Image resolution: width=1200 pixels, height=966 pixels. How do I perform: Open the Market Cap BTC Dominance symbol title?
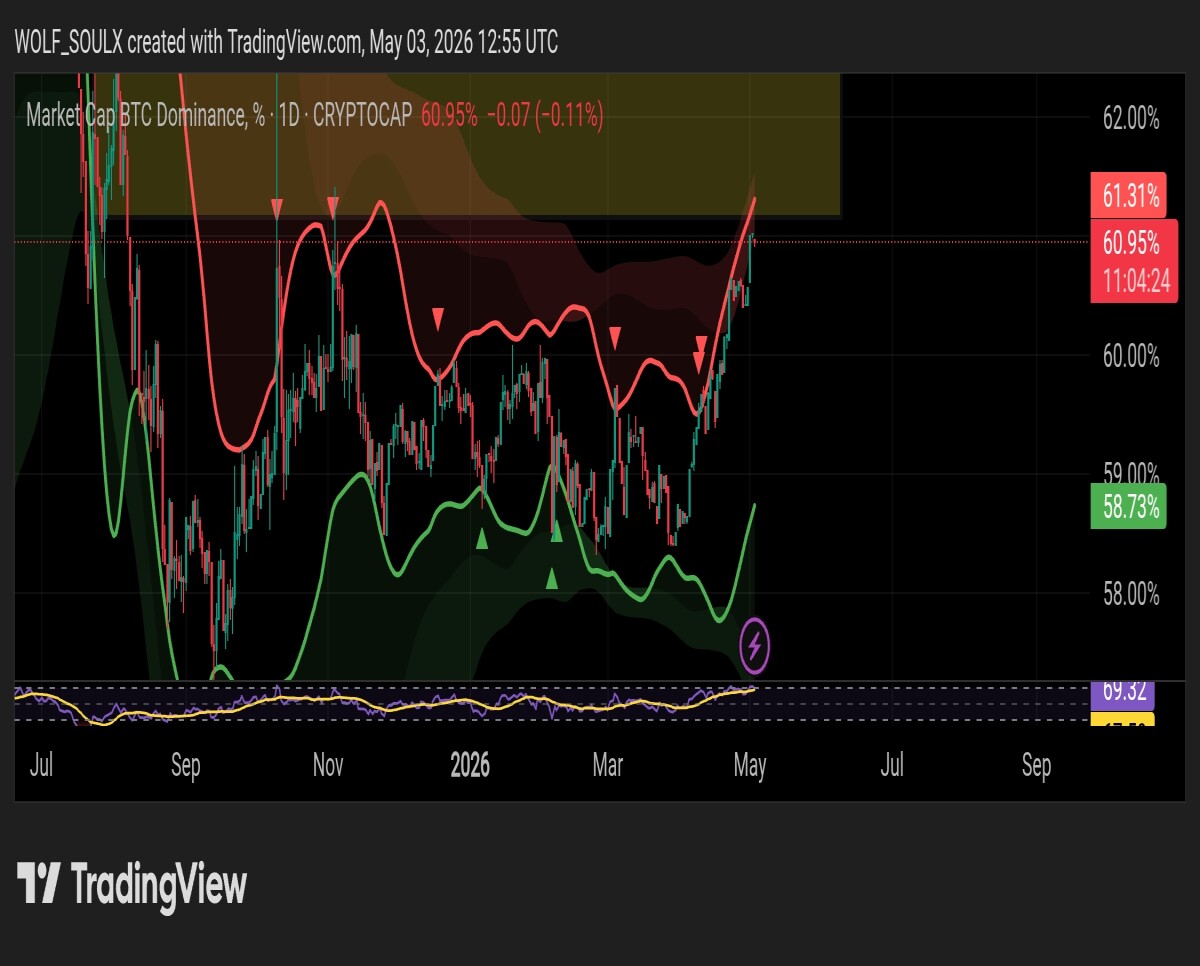click(x=136, y=117)
